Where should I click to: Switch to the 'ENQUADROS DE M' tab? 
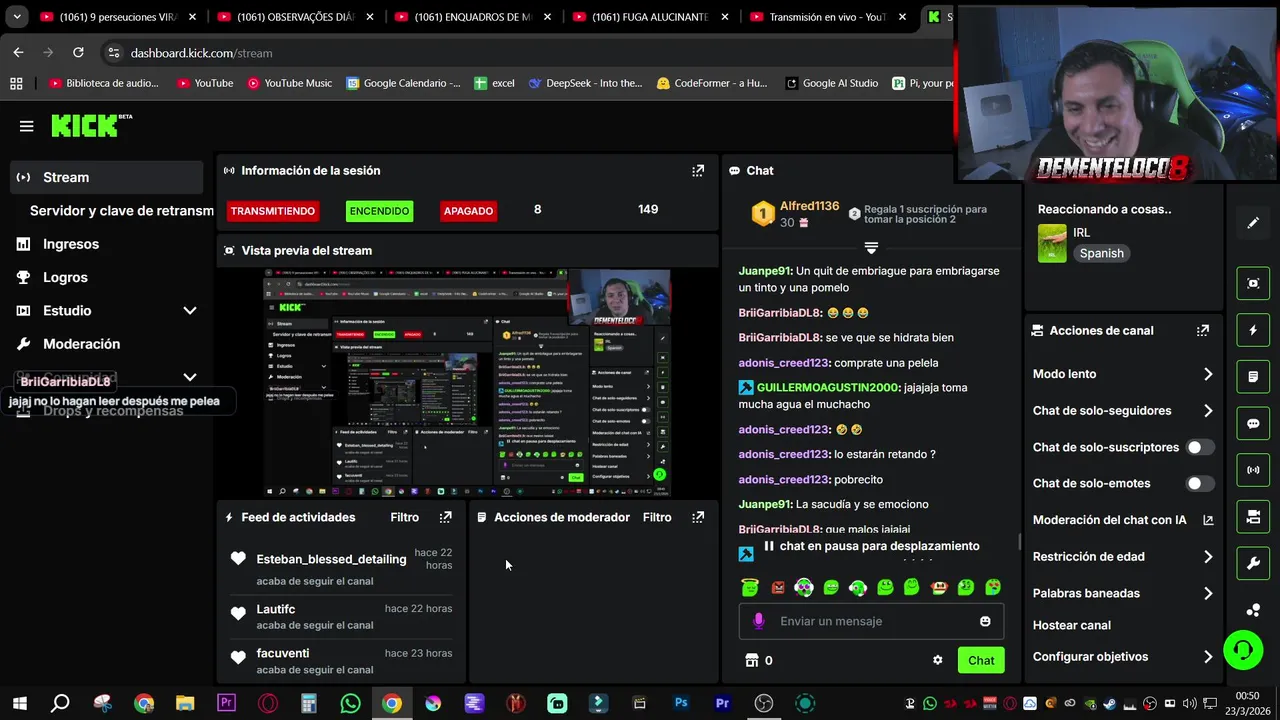point(472,17)
